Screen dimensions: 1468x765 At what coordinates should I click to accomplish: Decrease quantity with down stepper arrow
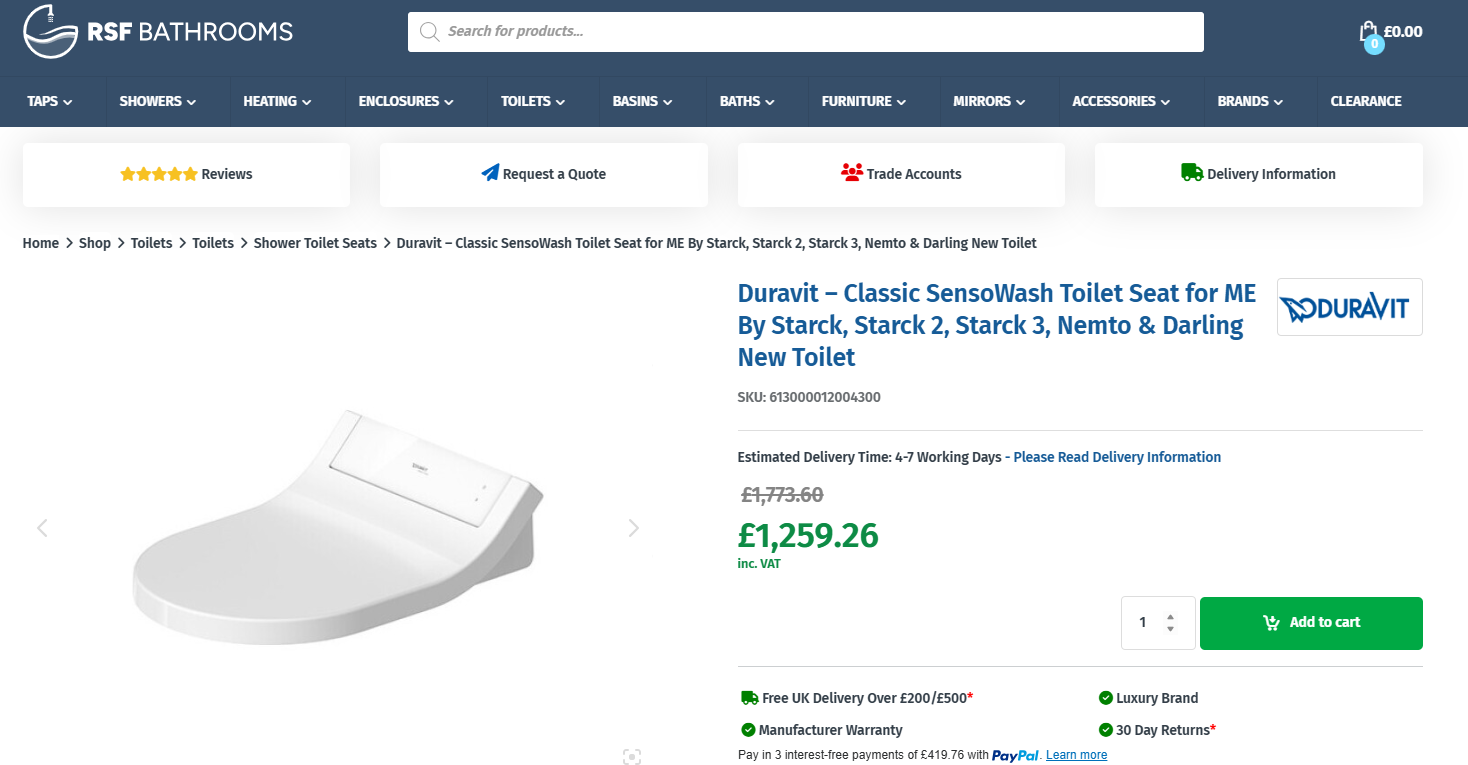coord(1170,629)
